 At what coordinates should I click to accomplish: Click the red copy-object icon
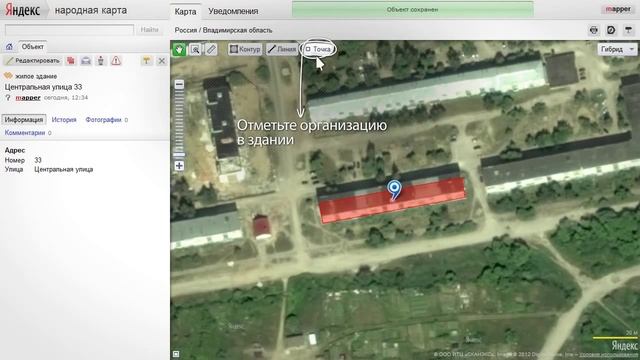click(x=71, y=61)
